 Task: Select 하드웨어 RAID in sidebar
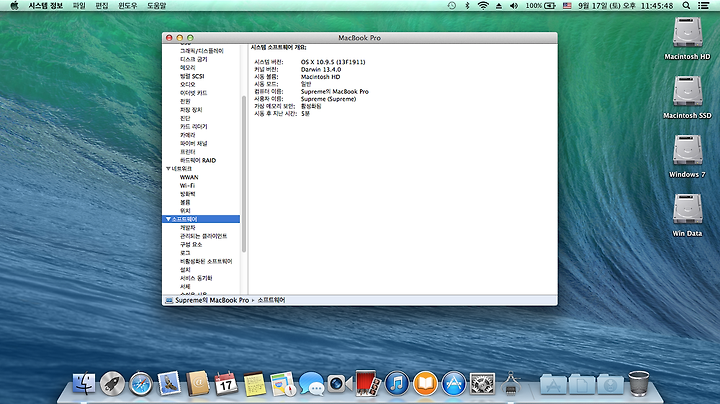[198, 160]
